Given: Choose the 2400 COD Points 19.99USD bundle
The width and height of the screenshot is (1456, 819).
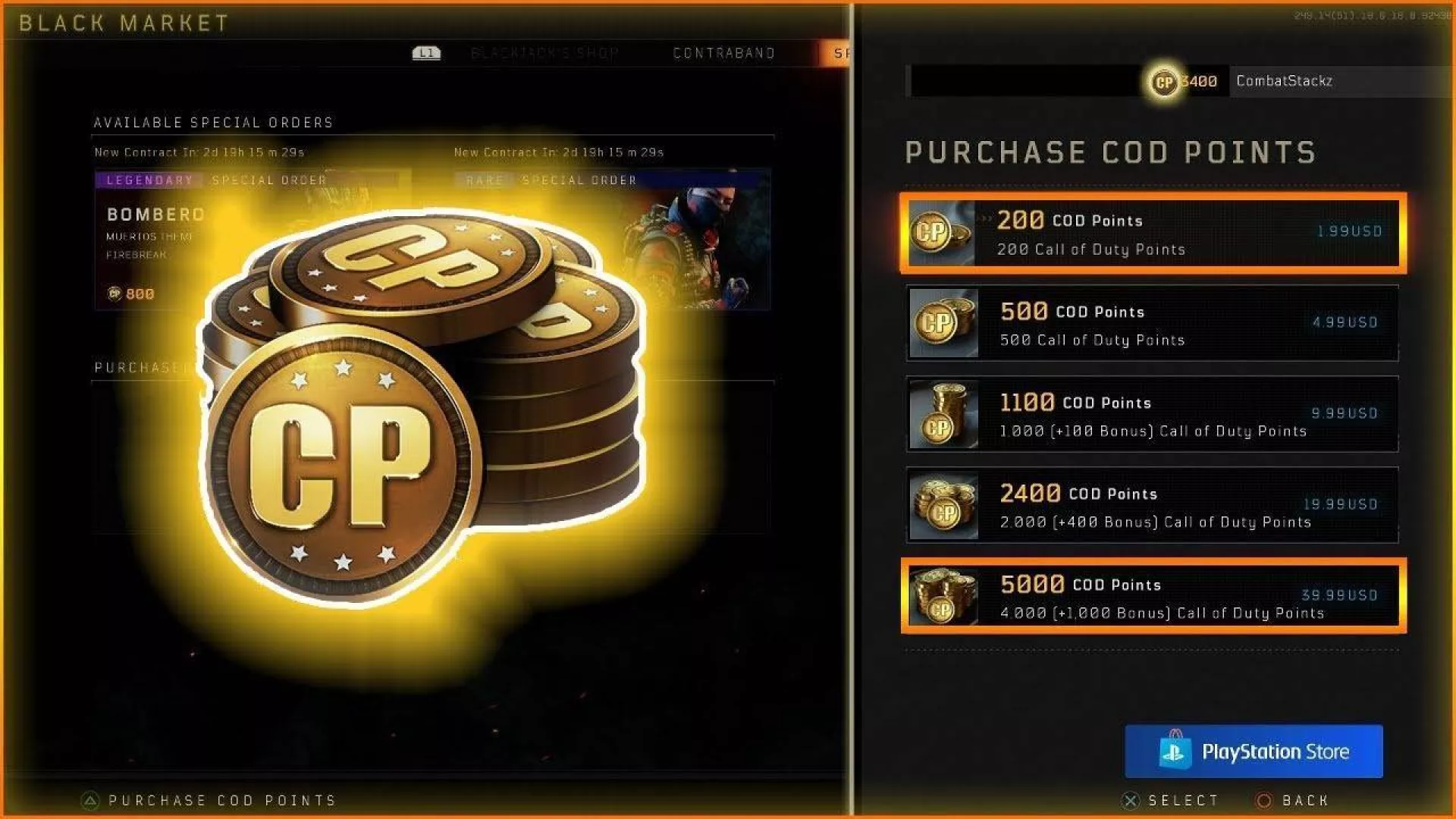Looking at the screenshot, I should click(x=1152, y=505).
